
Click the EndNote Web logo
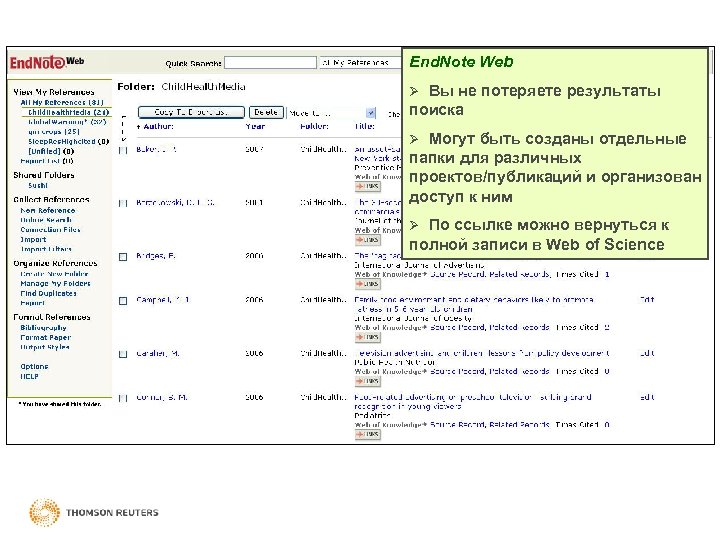tap(47, 62)
